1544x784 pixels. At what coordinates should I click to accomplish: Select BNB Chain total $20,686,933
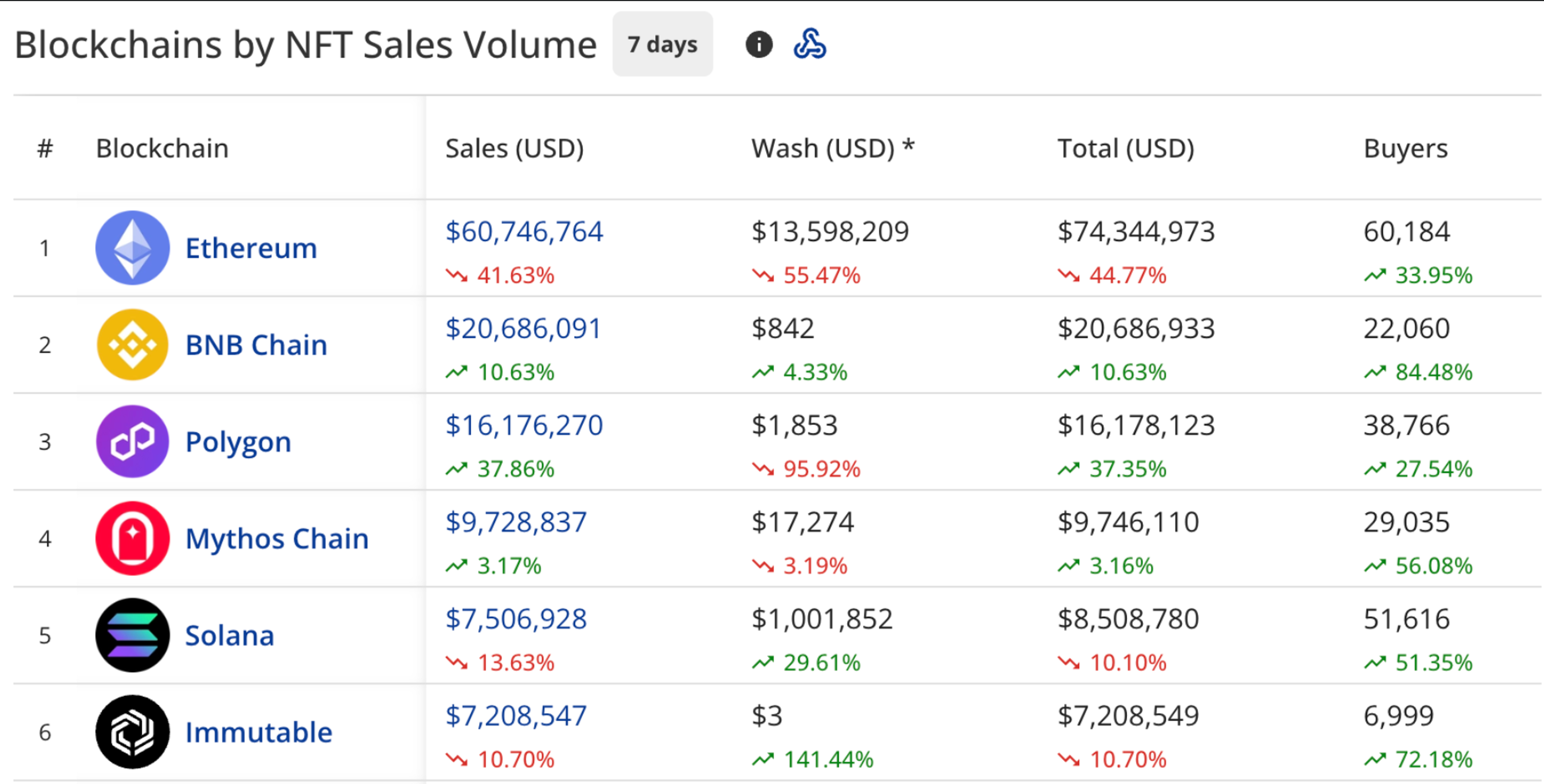[x=1136, y=328]
